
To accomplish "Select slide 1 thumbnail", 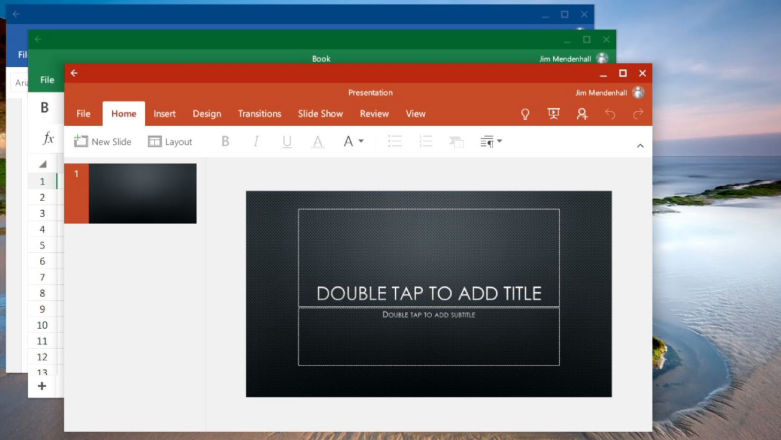I will coord(142,193).
